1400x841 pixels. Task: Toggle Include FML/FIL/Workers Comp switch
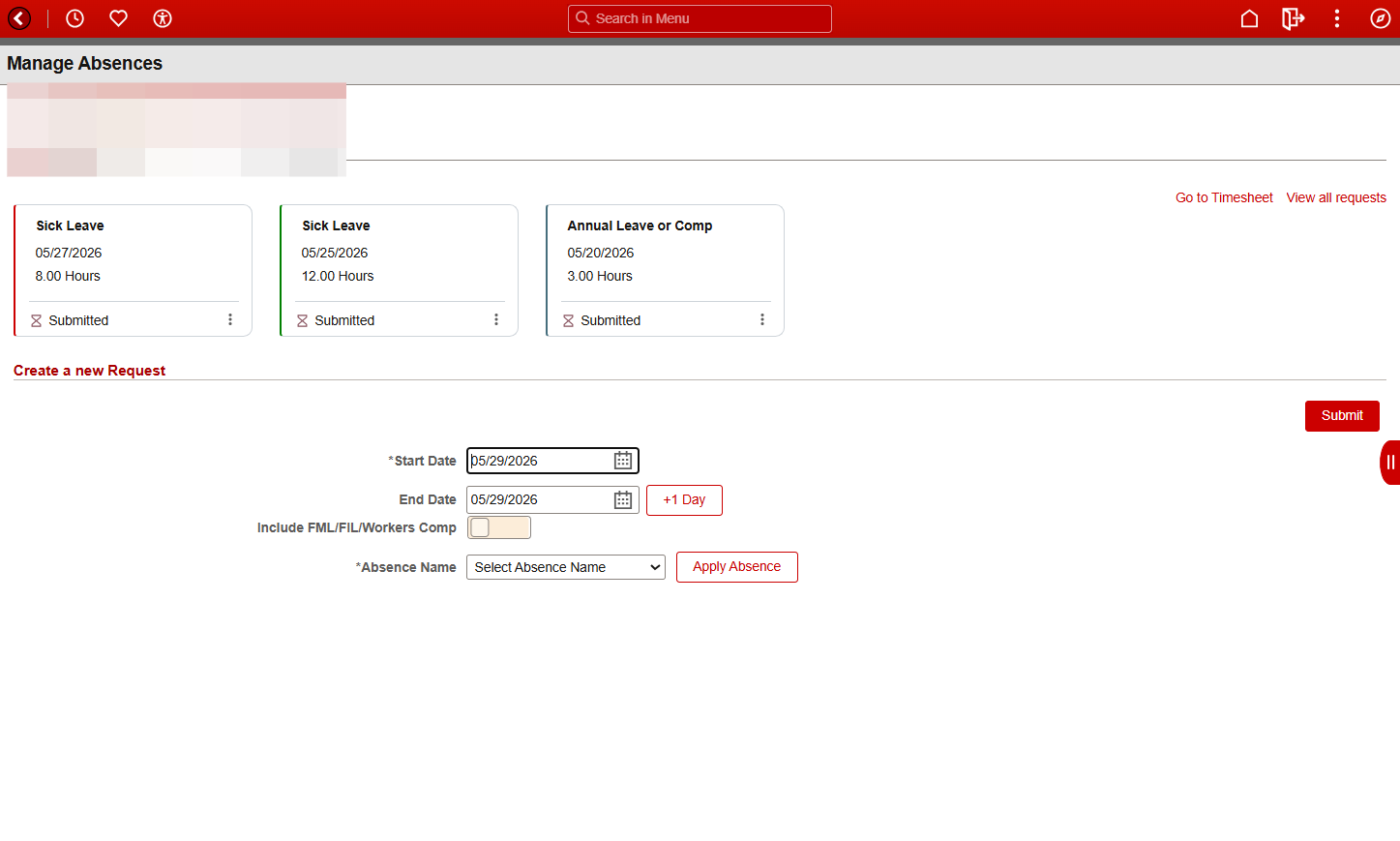coord(499,527)
